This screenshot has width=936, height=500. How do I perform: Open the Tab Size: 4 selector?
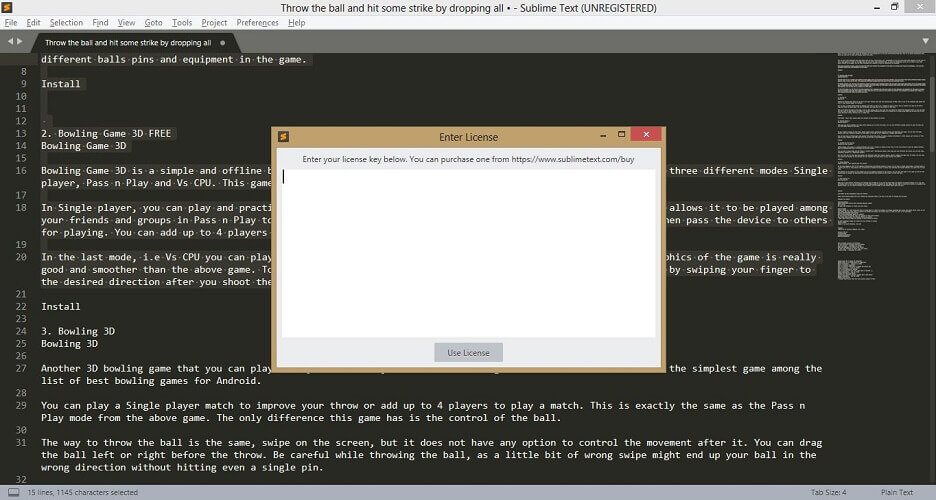(829, 492)
